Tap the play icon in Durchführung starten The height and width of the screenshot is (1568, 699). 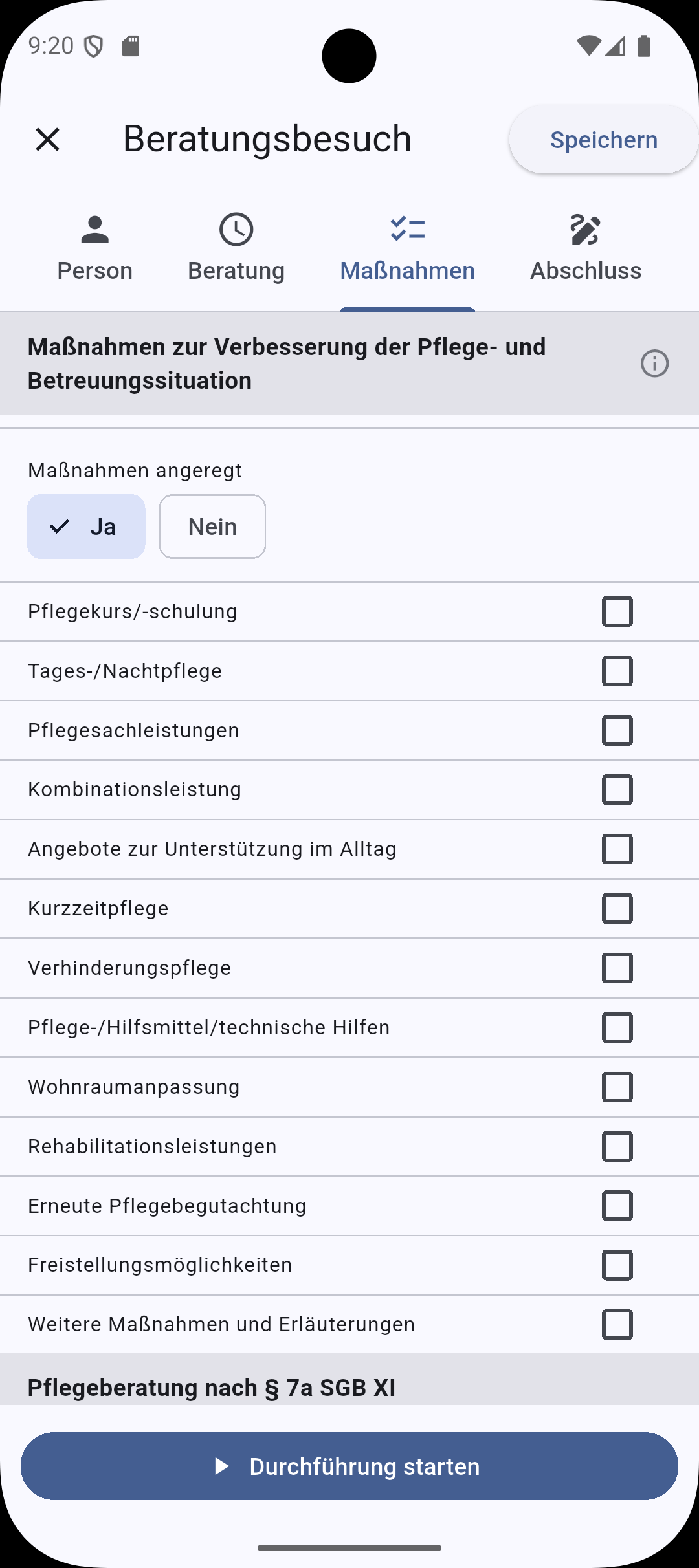(225, 1466)
